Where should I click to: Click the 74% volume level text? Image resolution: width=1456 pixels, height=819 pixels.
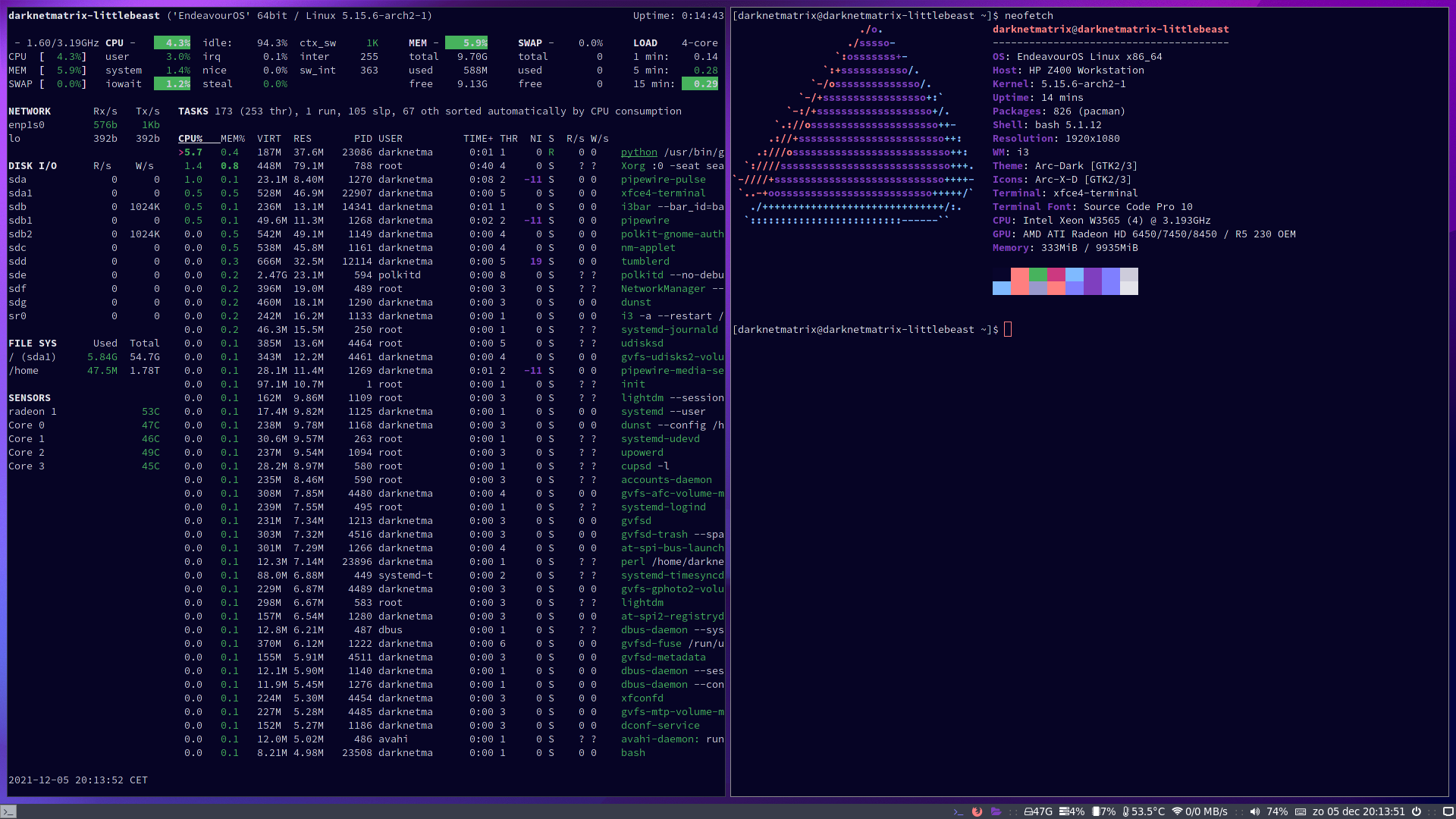(1277, 811)
